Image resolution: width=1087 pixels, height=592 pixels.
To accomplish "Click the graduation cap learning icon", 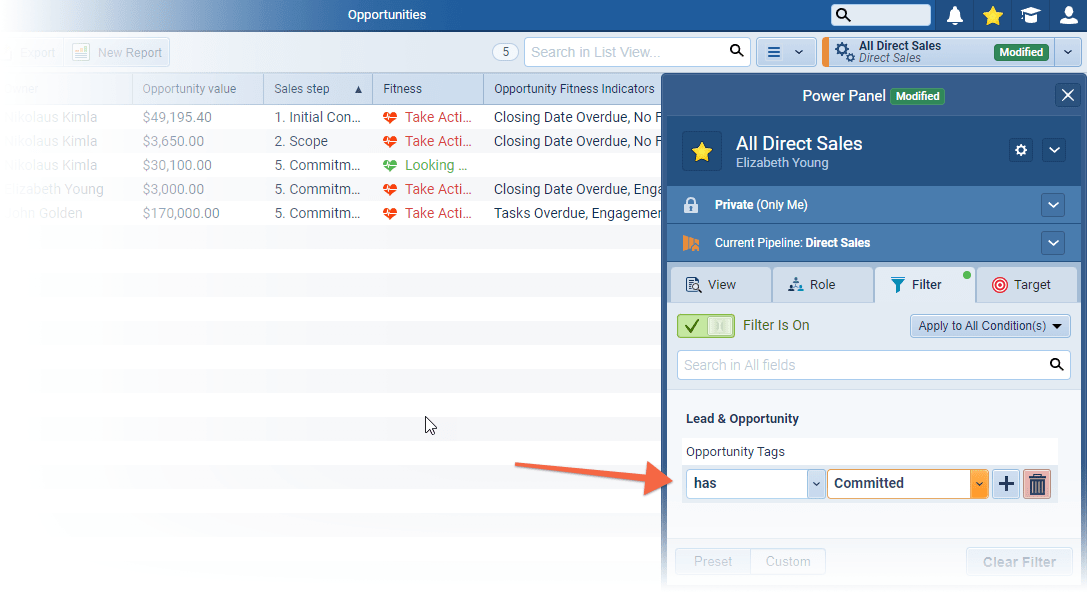I will click(1029, 15).
